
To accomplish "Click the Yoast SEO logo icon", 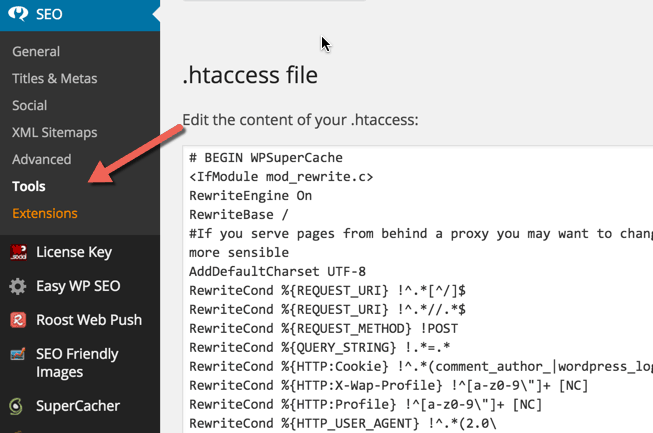I will coord(18,14).
